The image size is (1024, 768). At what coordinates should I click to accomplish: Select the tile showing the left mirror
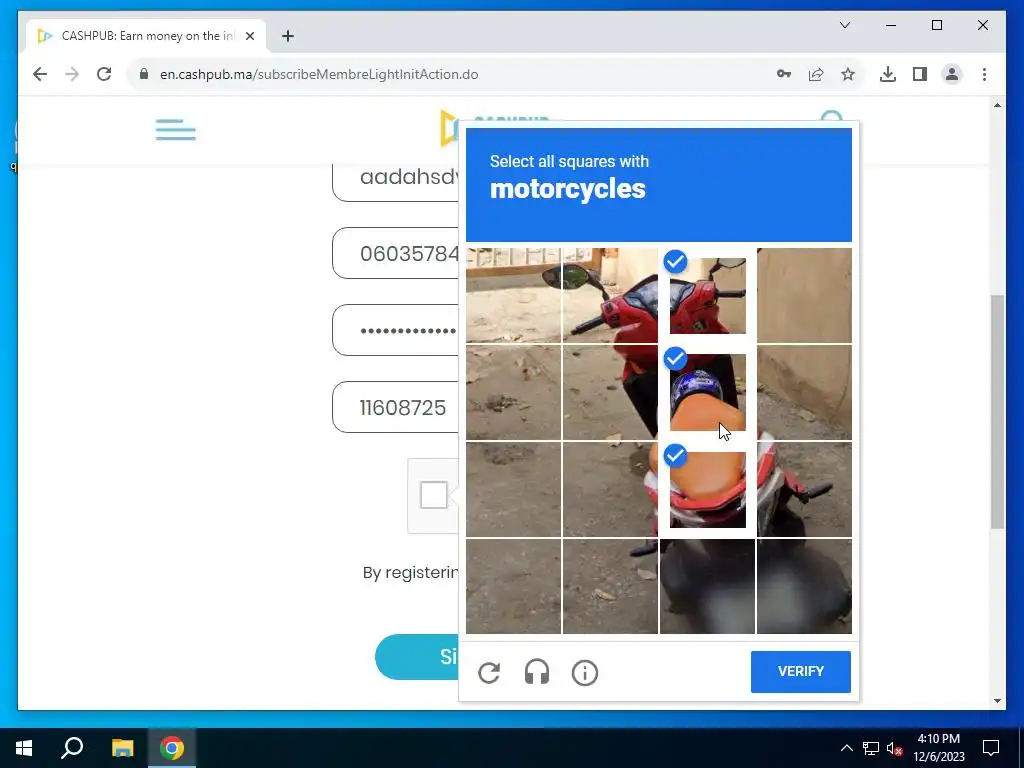click(x=610, y=295)
